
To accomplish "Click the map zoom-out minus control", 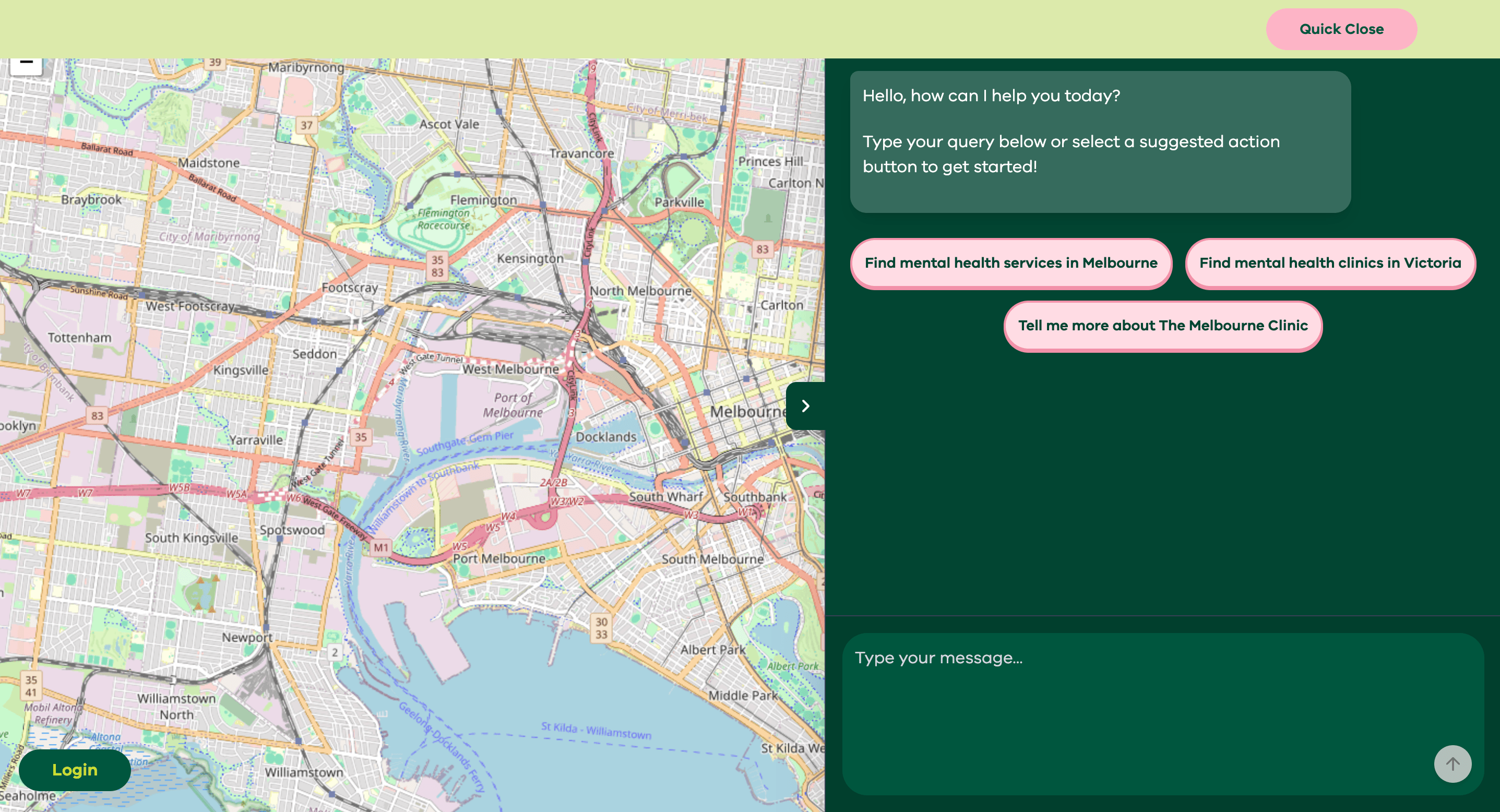I will (x=26, y=62).
